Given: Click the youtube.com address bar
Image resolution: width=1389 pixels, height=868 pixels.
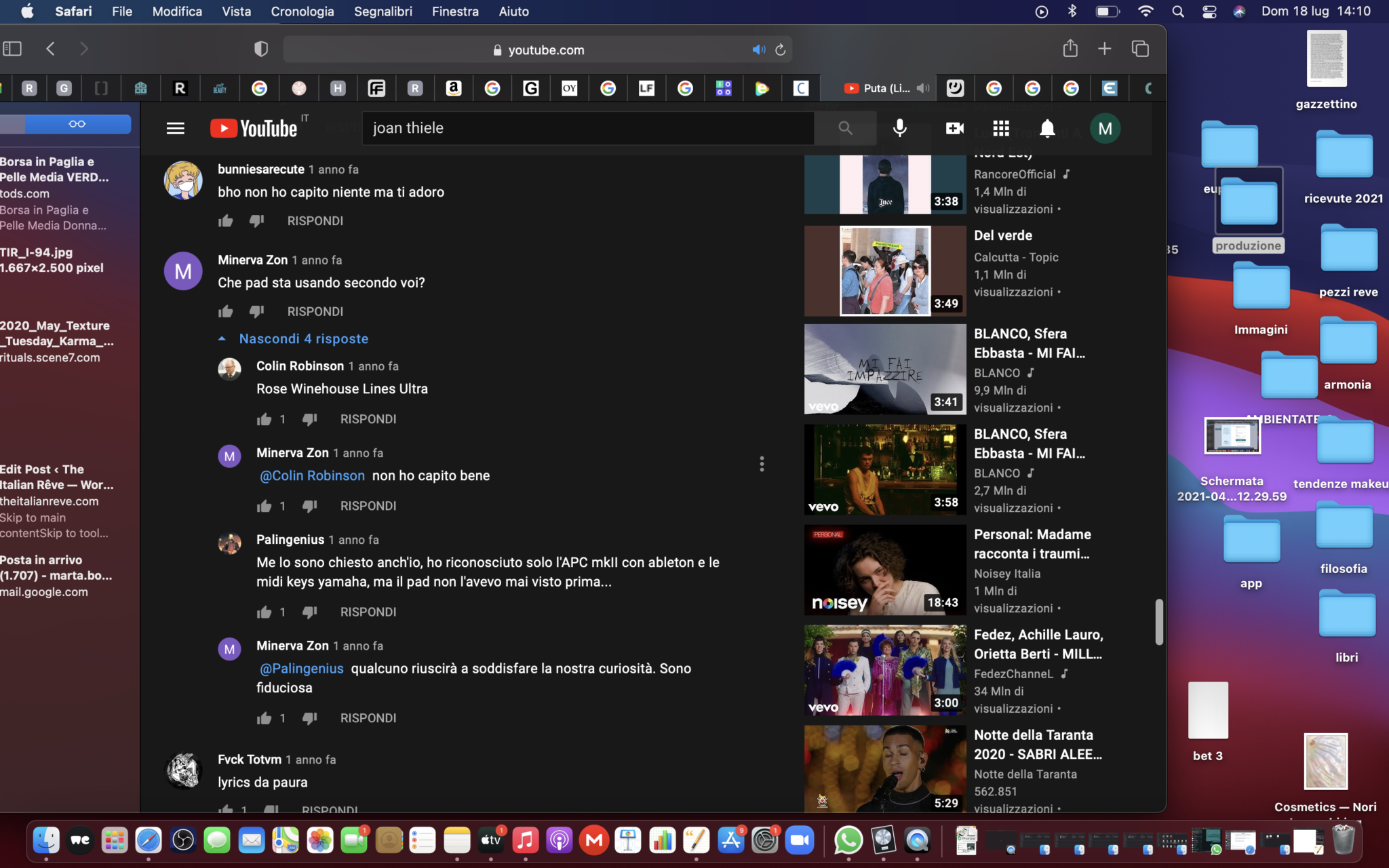Looking at the screenshot, I should (x=538, y=50).
